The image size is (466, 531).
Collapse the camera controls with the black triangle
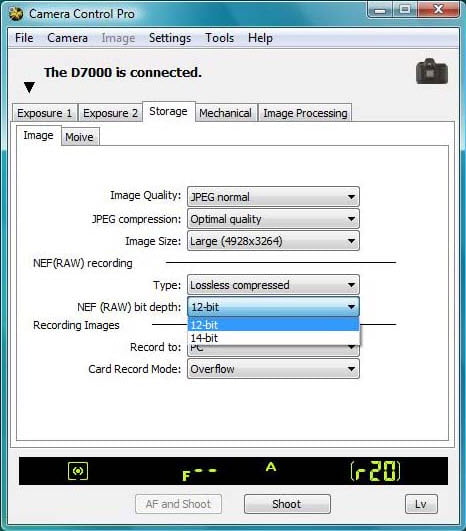click(x=29, y=88)
